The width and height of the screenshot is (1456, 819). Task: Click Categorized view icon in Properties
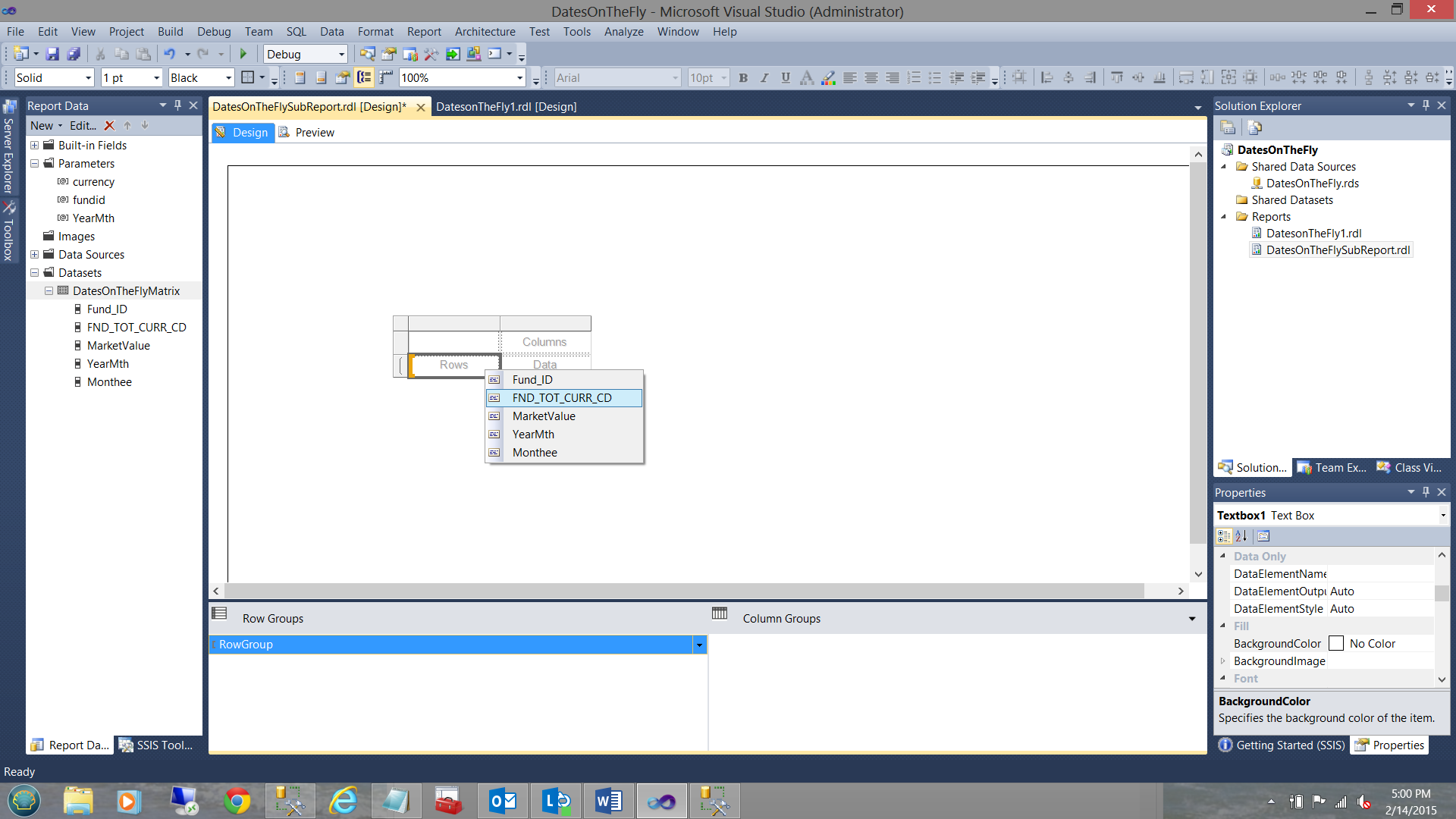[1224, 536]
